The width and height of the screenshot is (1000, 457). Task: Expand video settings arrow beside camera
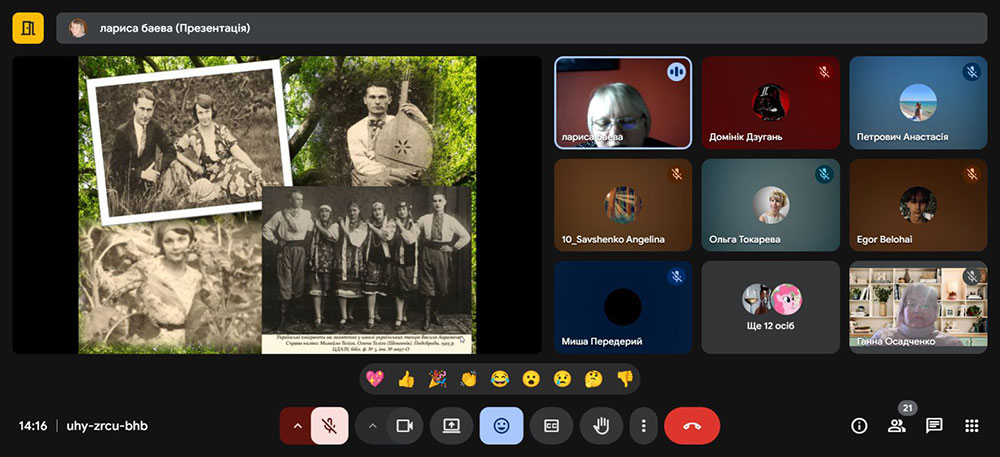(372, 426)
